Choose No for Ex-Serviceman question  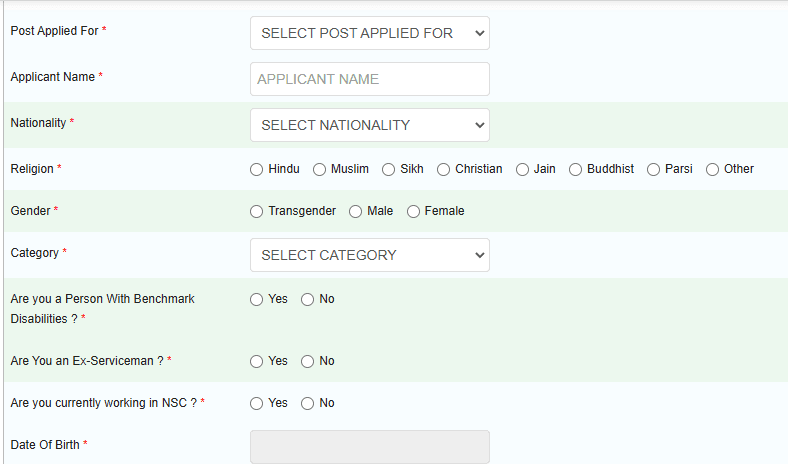coord(308,361)
